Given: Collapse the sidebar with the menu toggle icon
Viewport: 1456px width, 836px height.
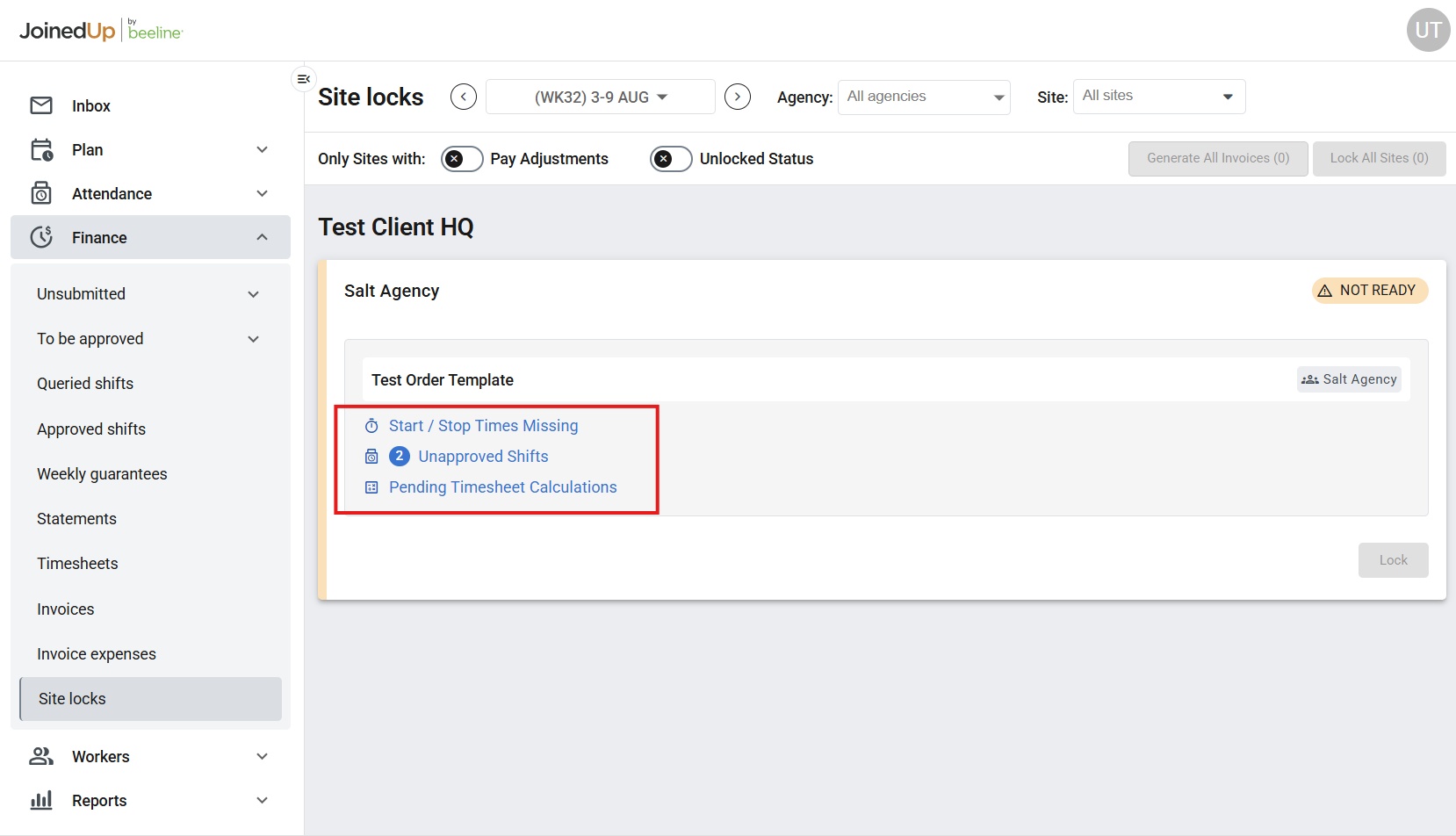Looking at the screenshot, I should click(x=304, y=79).
